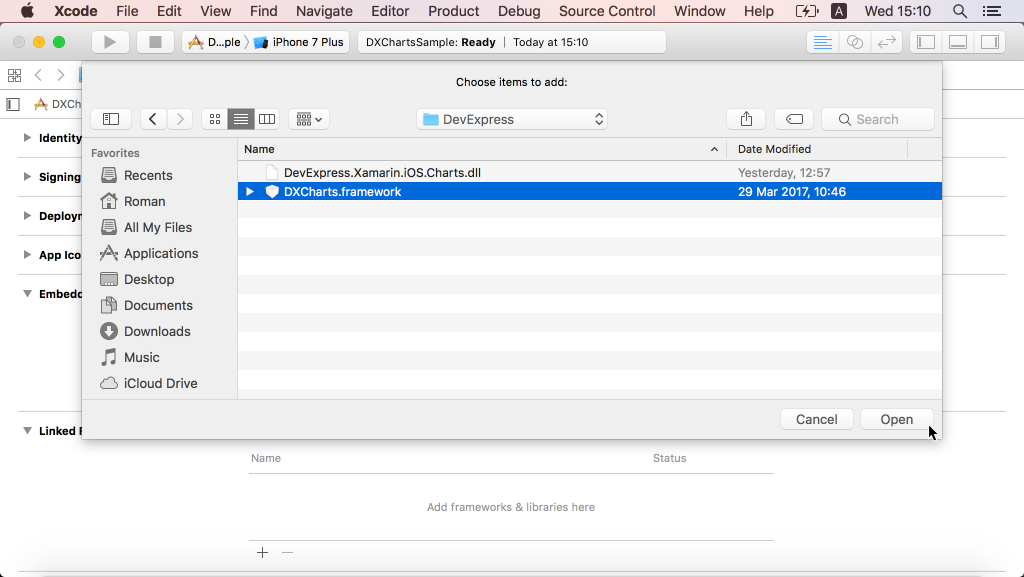This screenshot has height=577, width=1024.
Task: Toggle the debug area button in Xcode
Action: [x=959, y=41]
